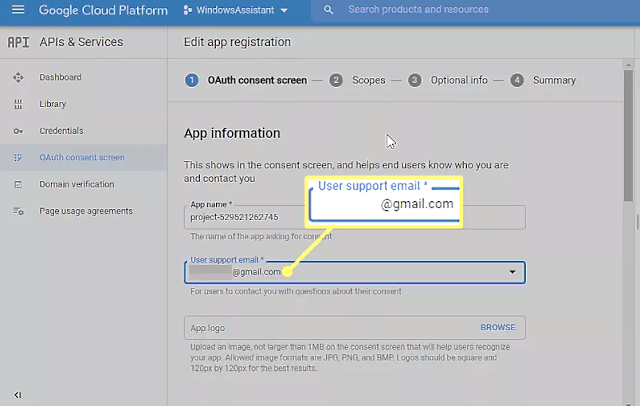640x406 pixels.
Task: Click the OAuth consent screen sidebar icon
Action: click(x=18, y=158)
